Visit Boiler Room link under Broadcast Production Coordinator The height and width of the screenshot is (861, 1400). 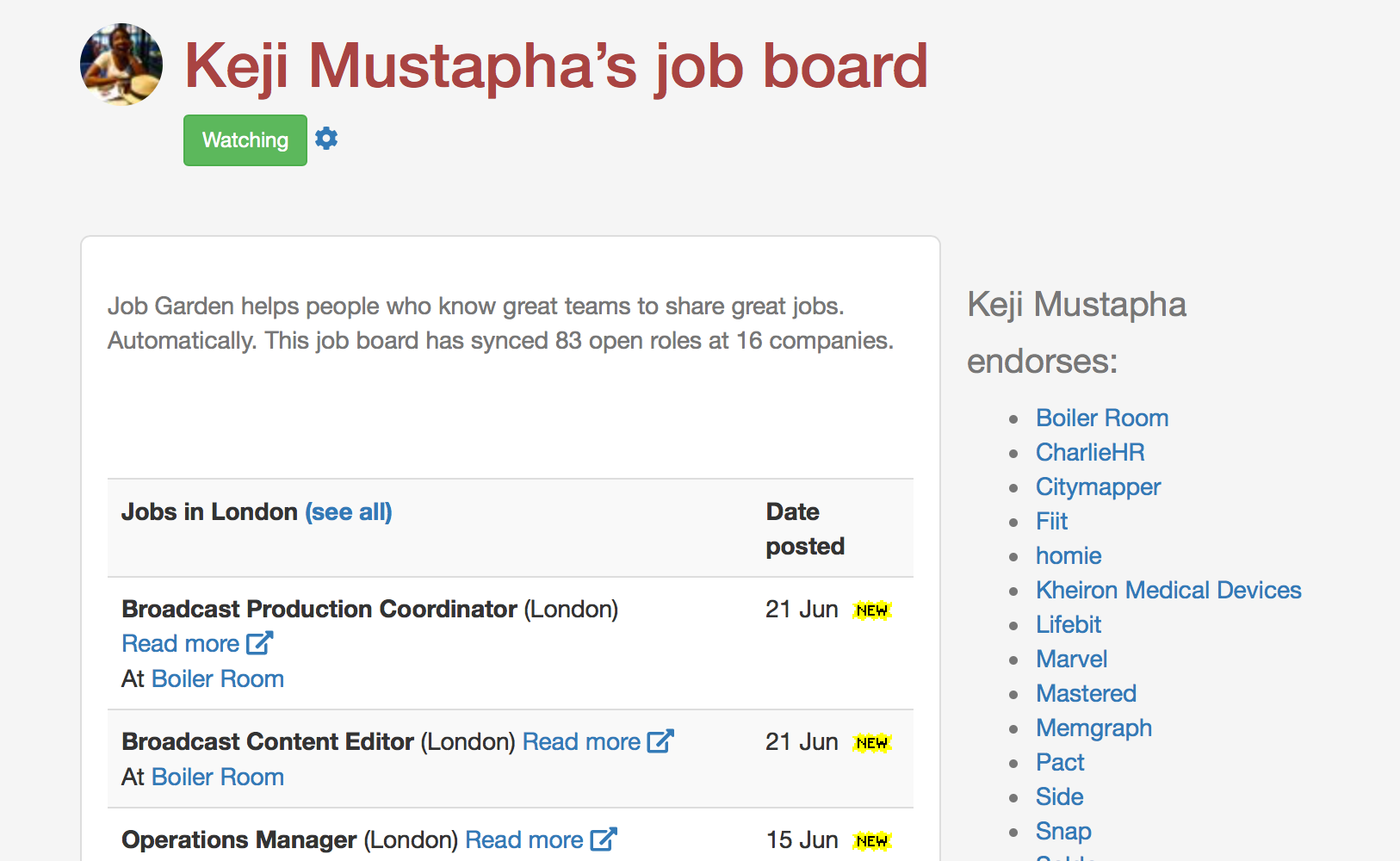pyautogui.click(x=218, y=679)
